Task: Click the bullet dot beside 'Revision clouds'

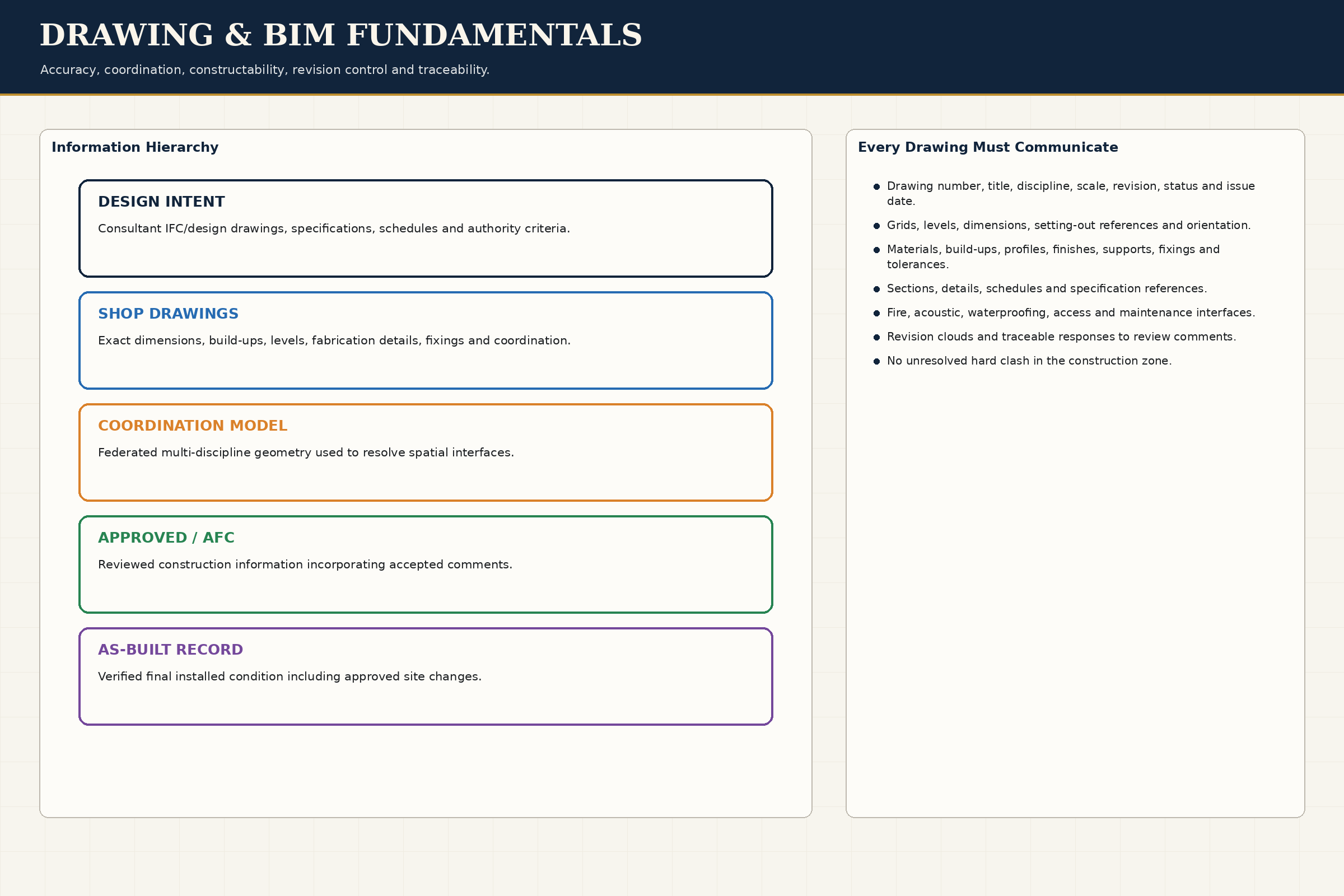Action: [x=876, y=338]
